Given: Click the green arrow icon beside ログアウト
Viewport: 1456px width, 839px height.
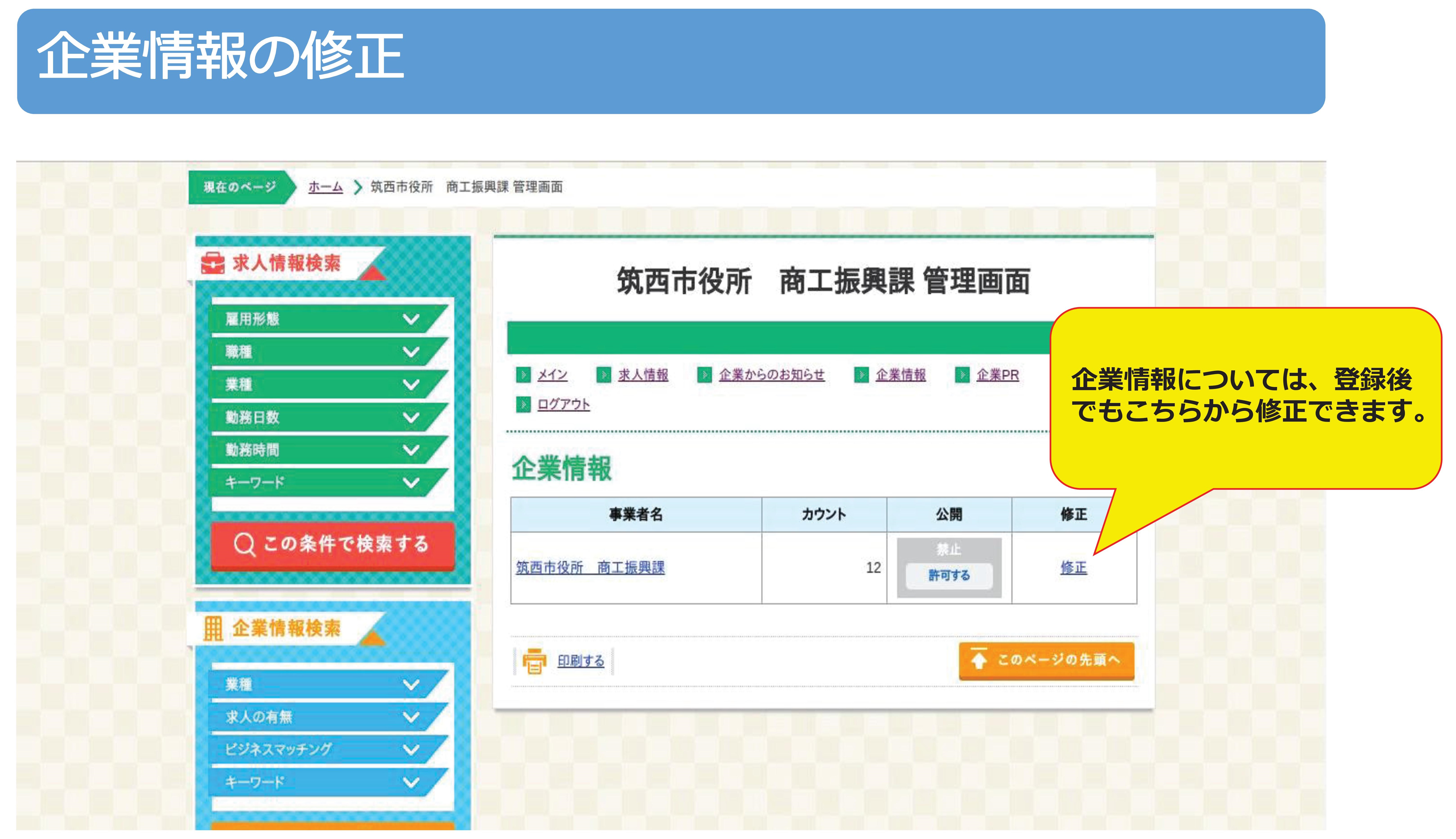Looking at the screenshot, I should 523,405.
